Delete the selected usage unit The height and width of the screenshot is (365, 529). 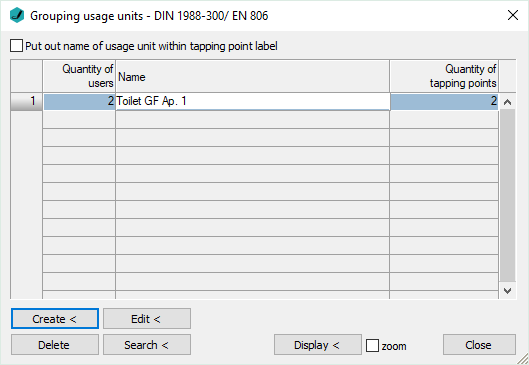pyautogui.click(x=55, y=345)
